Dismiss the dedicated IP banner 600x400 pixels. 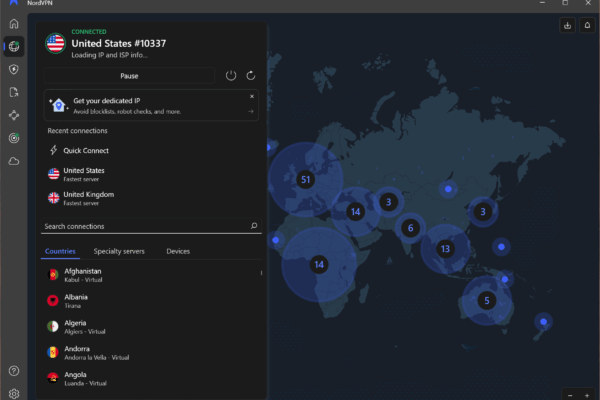coord(251,96)
